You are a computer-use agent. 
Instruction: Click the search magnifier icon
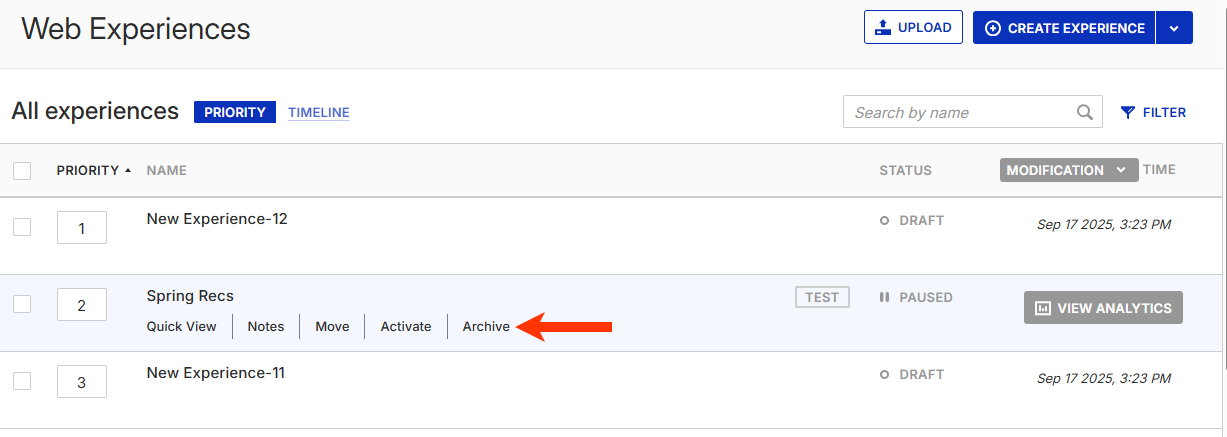tap(1085, 112)
